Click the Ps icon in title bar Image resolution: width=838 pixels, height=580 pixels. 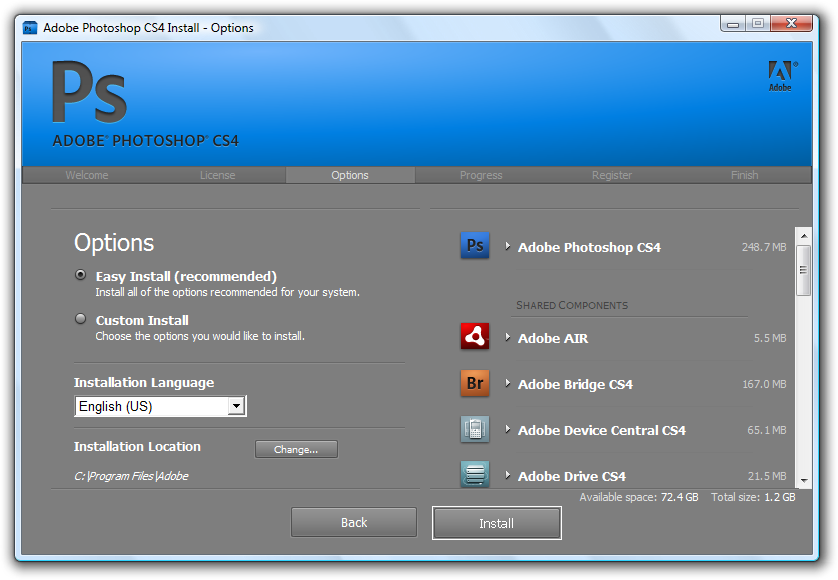click(x=30, y=27)
